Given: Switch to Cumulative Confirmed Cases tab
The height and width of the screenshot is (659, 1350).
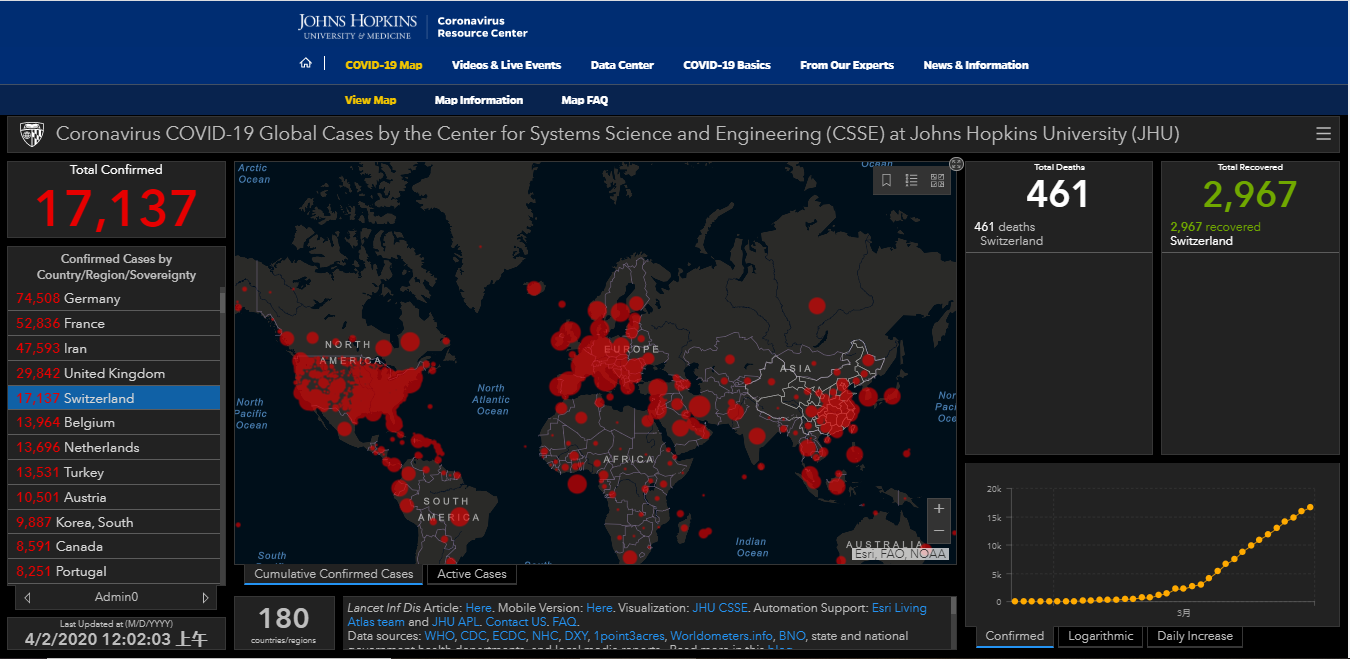Looking at the screenshot, I should pos(334,574).
